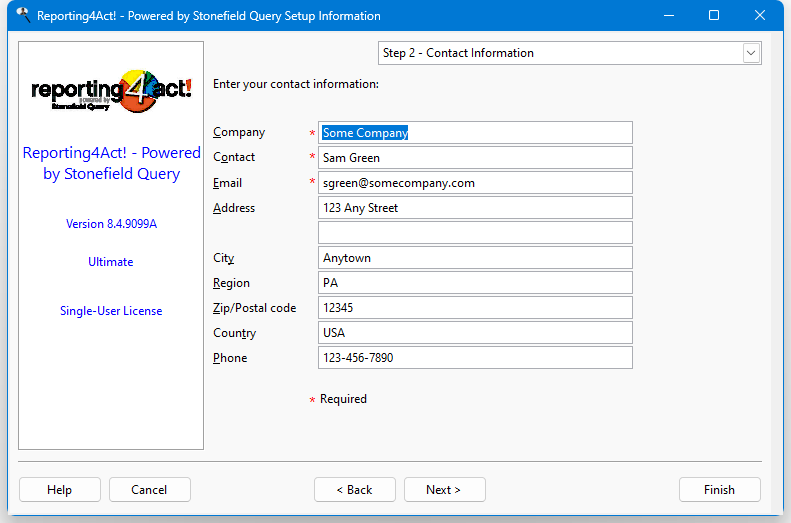Click the Enter your contact information text

[296, 84]
